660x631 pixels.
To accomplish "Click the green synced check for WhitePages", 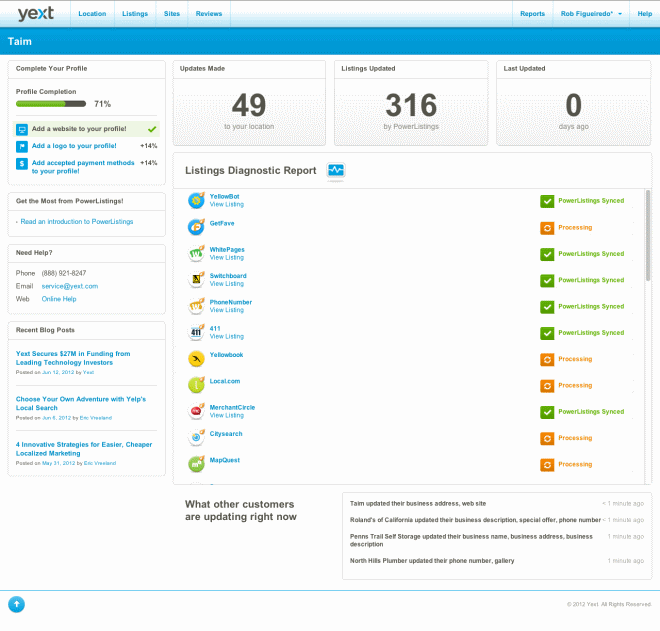I will pos(547,254).
